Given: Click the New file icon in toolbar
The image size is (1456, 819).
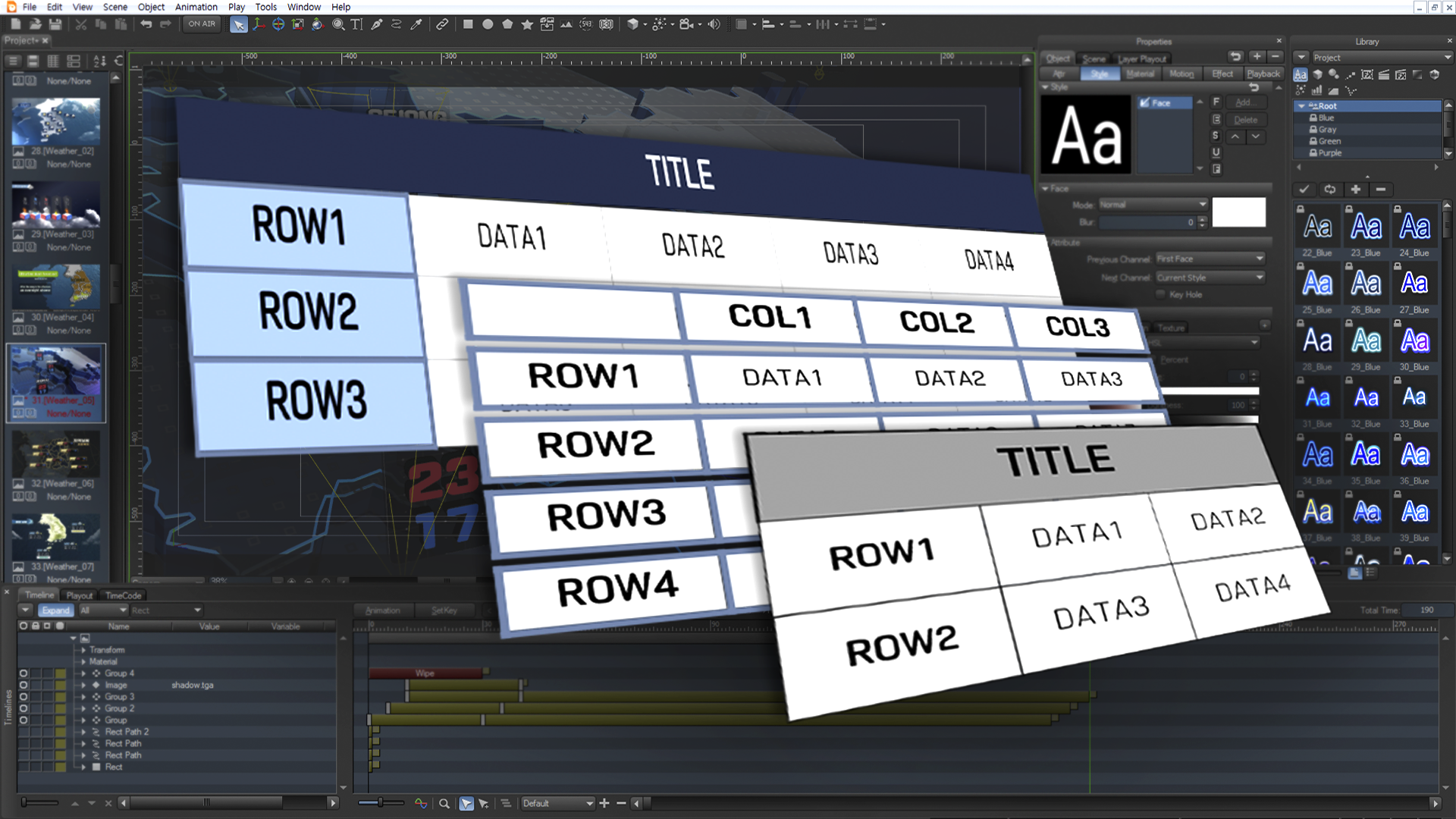Looking at the screenshot, I should [x=15, y=24].
